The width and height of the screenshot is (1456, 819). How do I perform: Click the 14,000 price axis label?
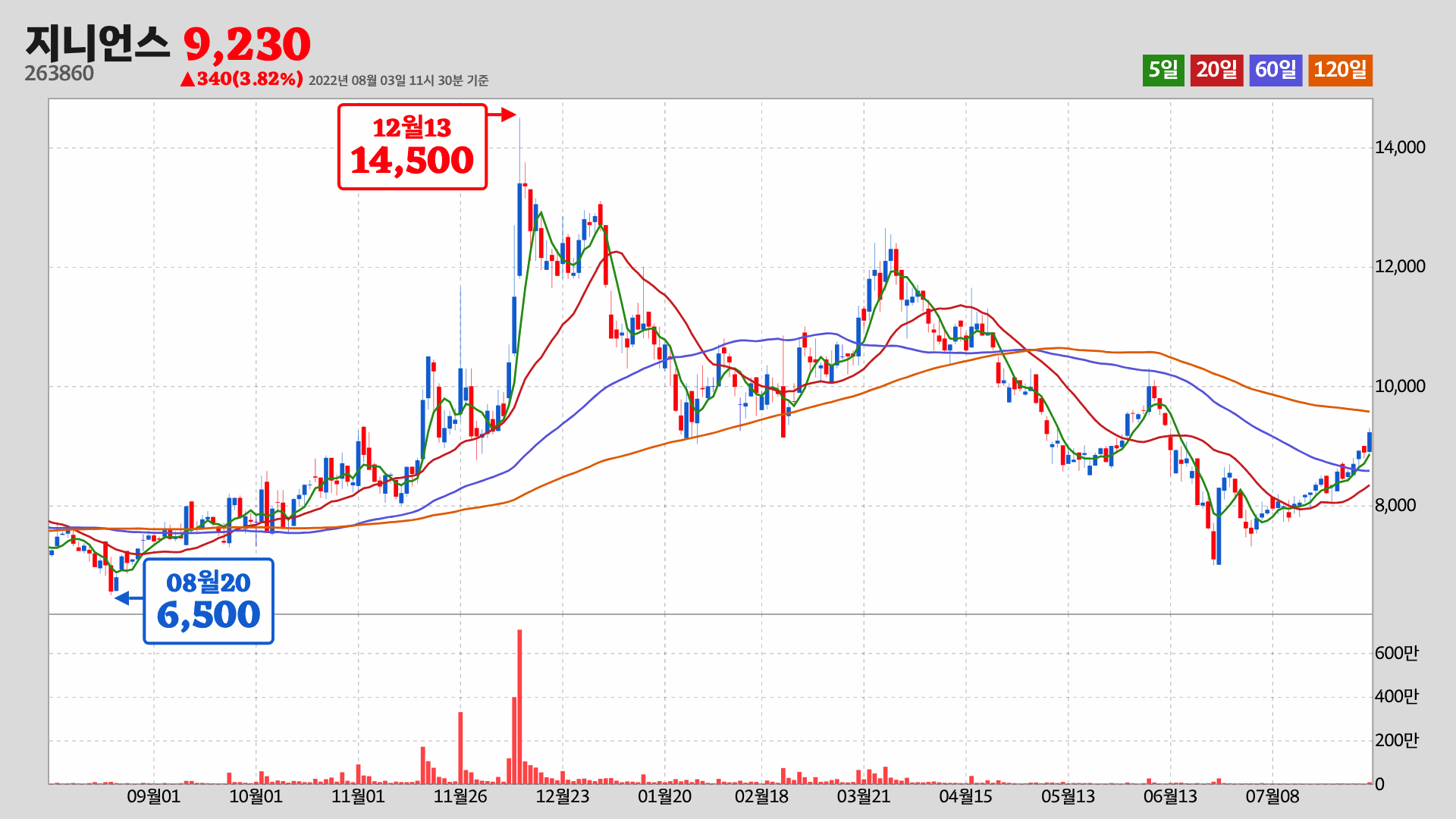(x=1400, y=147)
